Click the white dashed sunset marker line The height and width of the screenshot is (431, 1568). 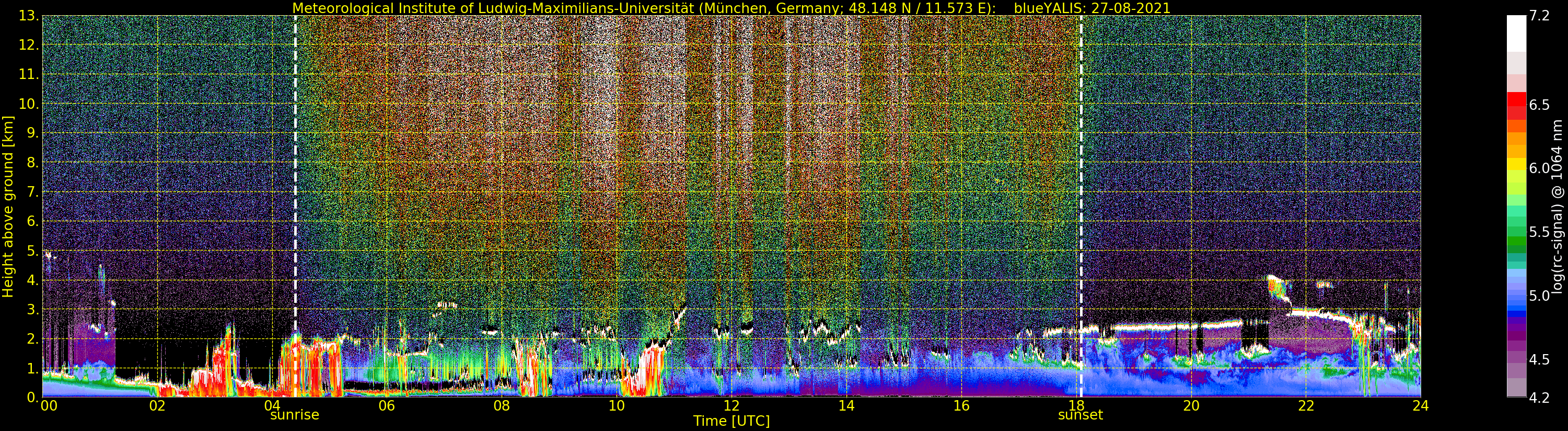click(x=1081, y=183)
